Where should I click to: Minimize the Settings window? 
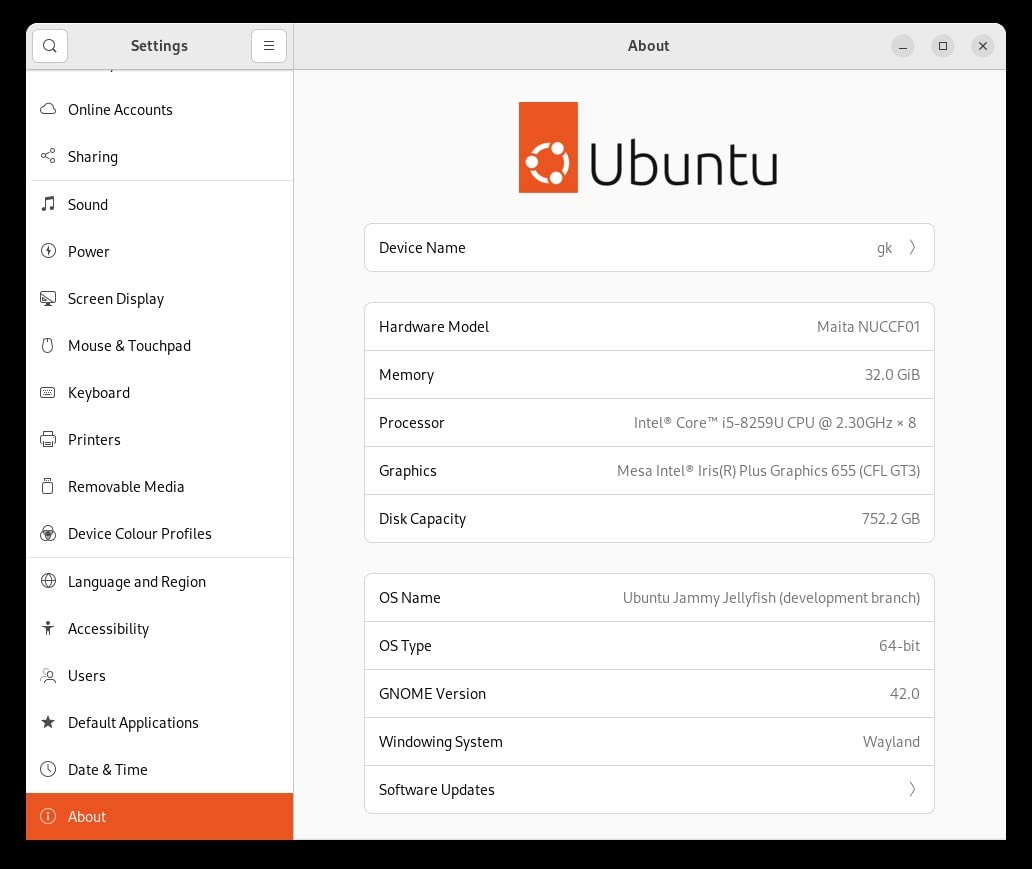[x=902, y=46]
